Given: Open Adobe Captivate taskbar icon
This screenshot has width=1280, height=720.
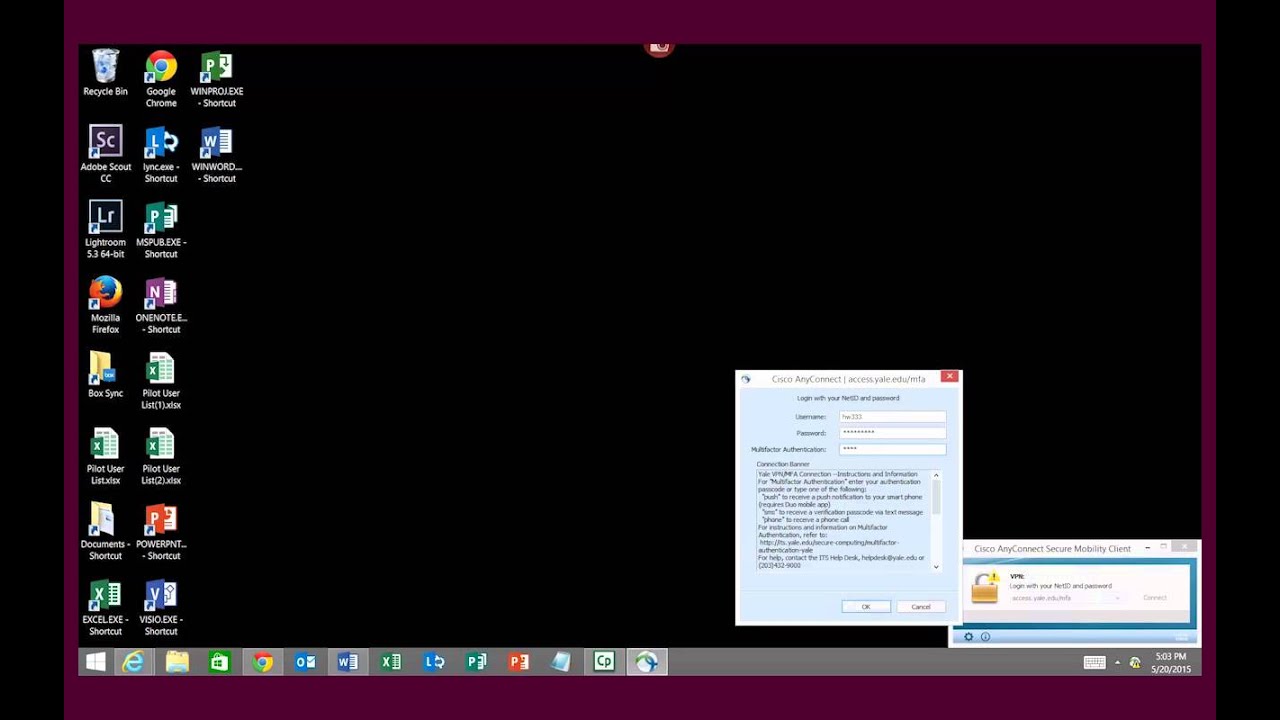Looking at the screenshot, I should pos(604,662).
